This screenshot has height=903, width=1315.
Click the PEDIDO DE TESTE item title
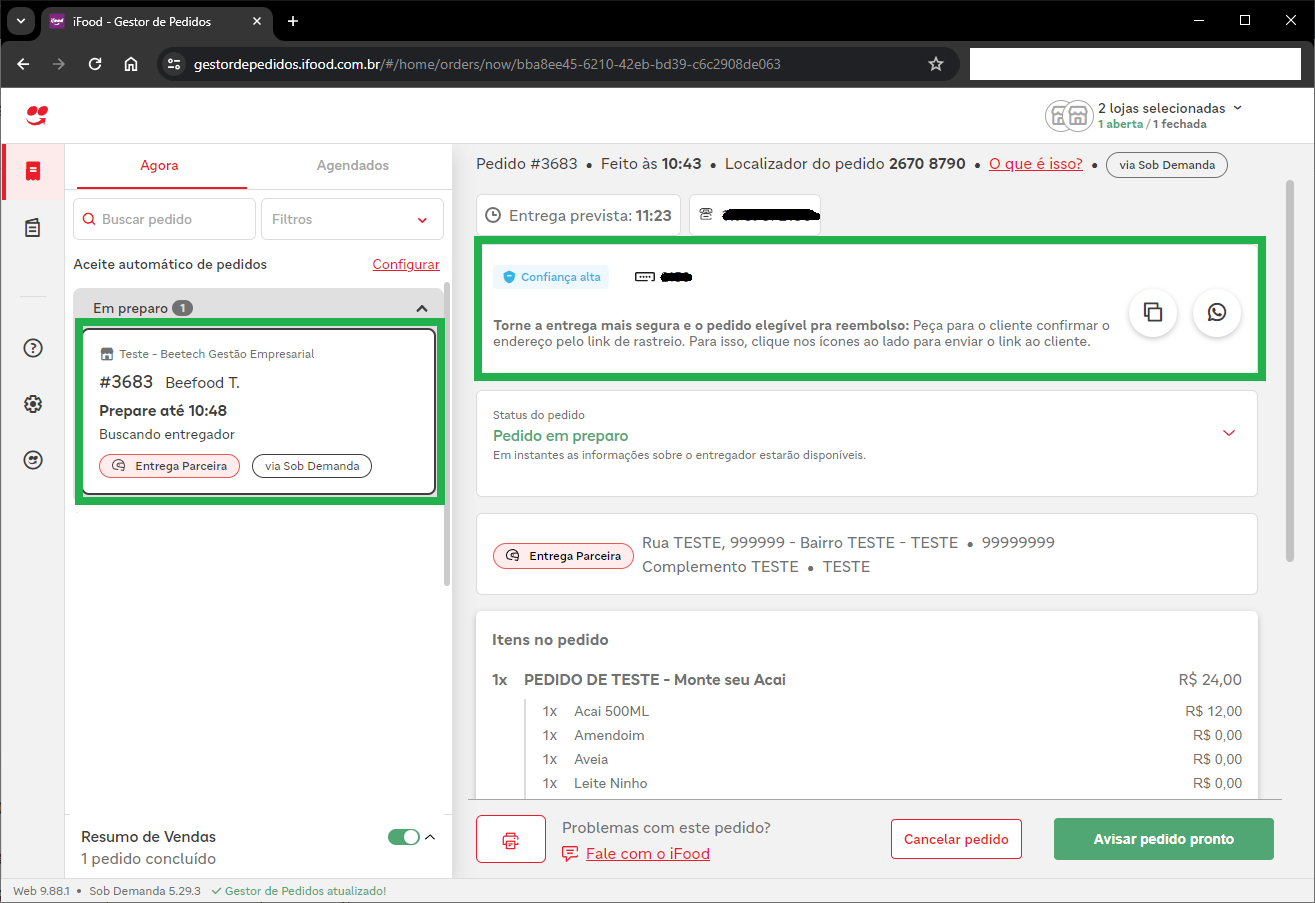655,680
